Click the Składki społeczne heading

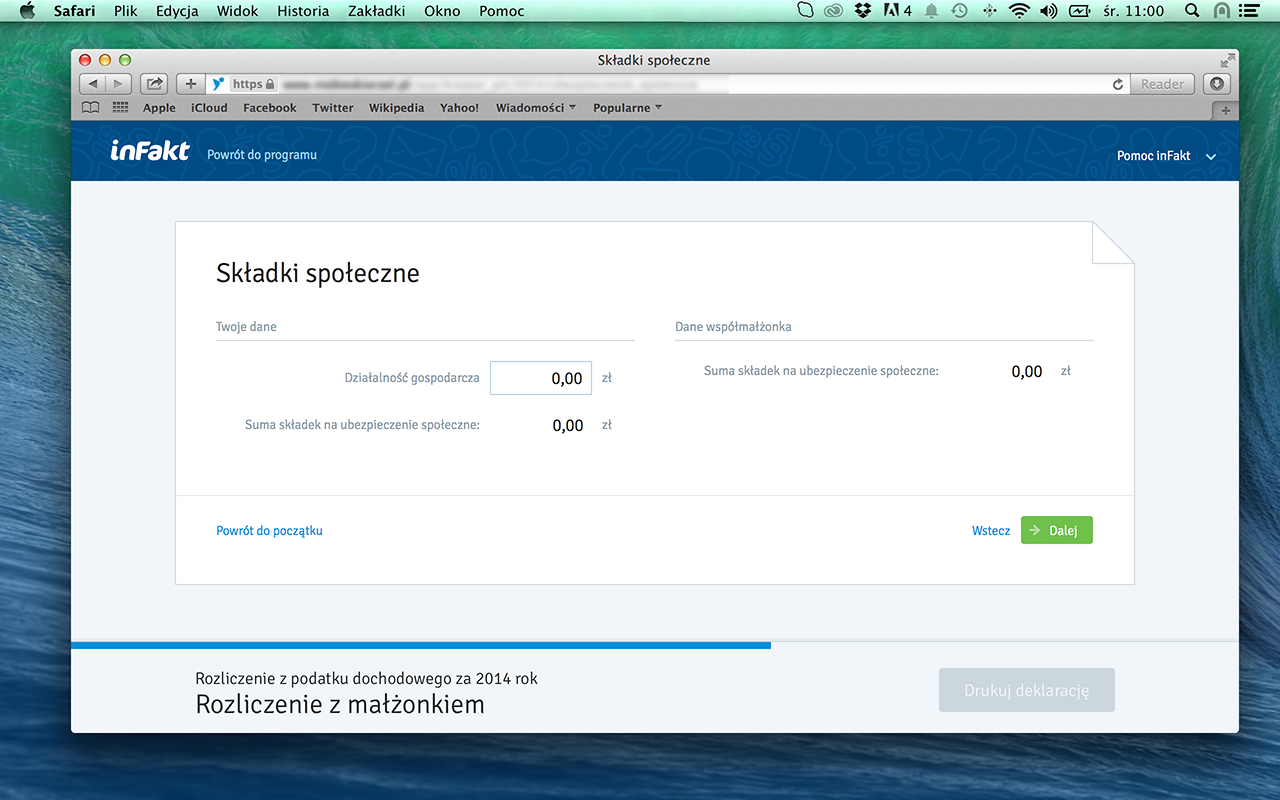coord(318,273)
